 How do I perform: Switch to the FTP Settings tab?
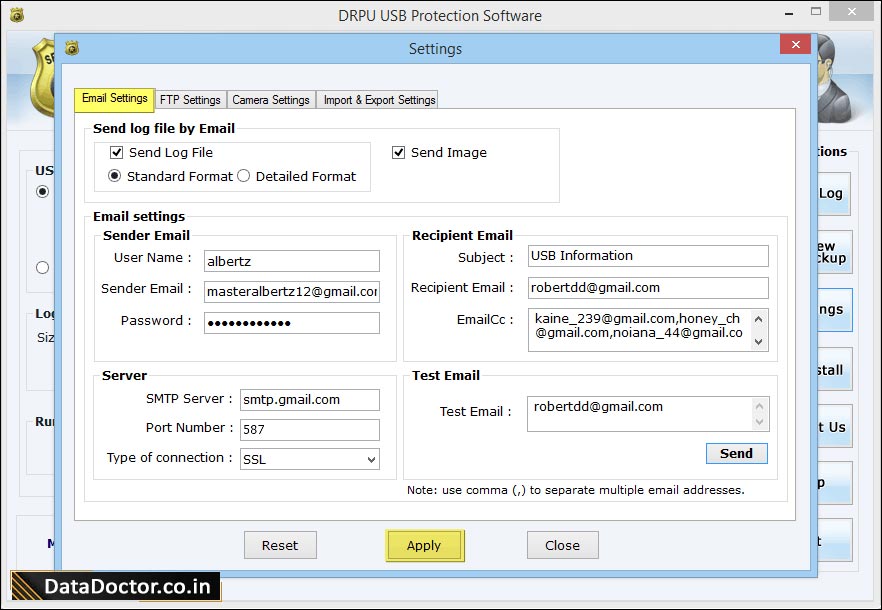coord(190,99)
